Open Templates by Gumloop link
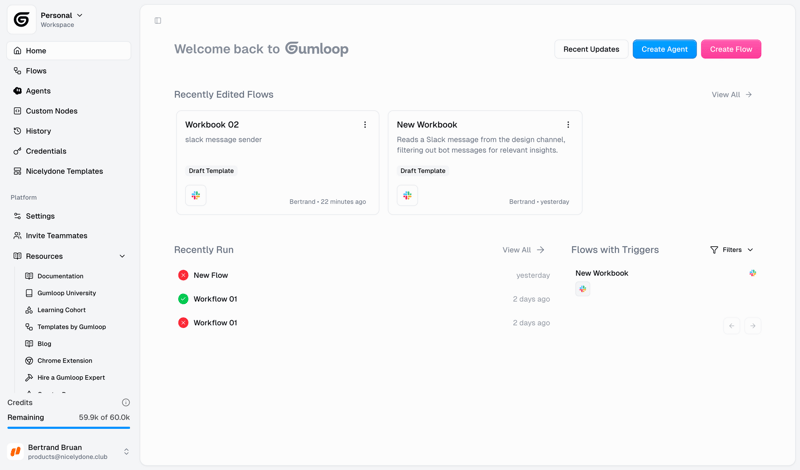 click(x=71, y=327)
